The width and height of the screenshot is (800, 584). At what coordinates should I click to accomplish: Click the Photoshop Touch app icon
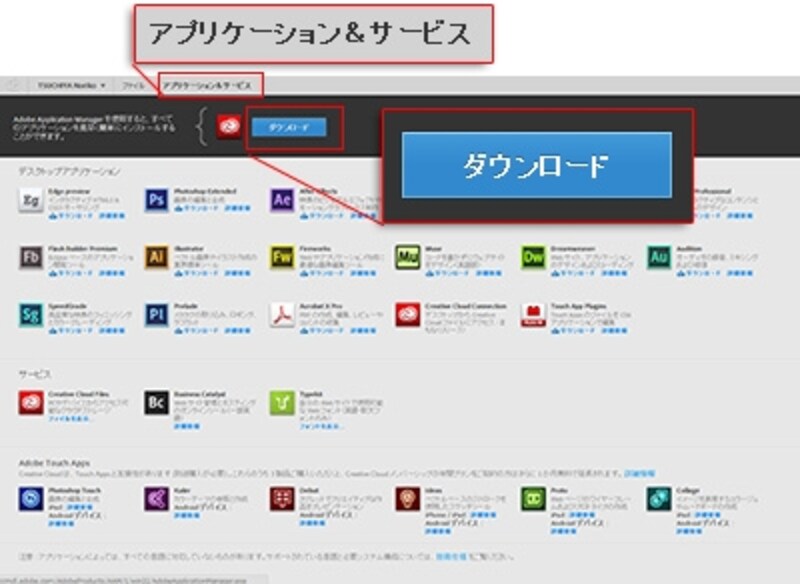tap(31, 499)
